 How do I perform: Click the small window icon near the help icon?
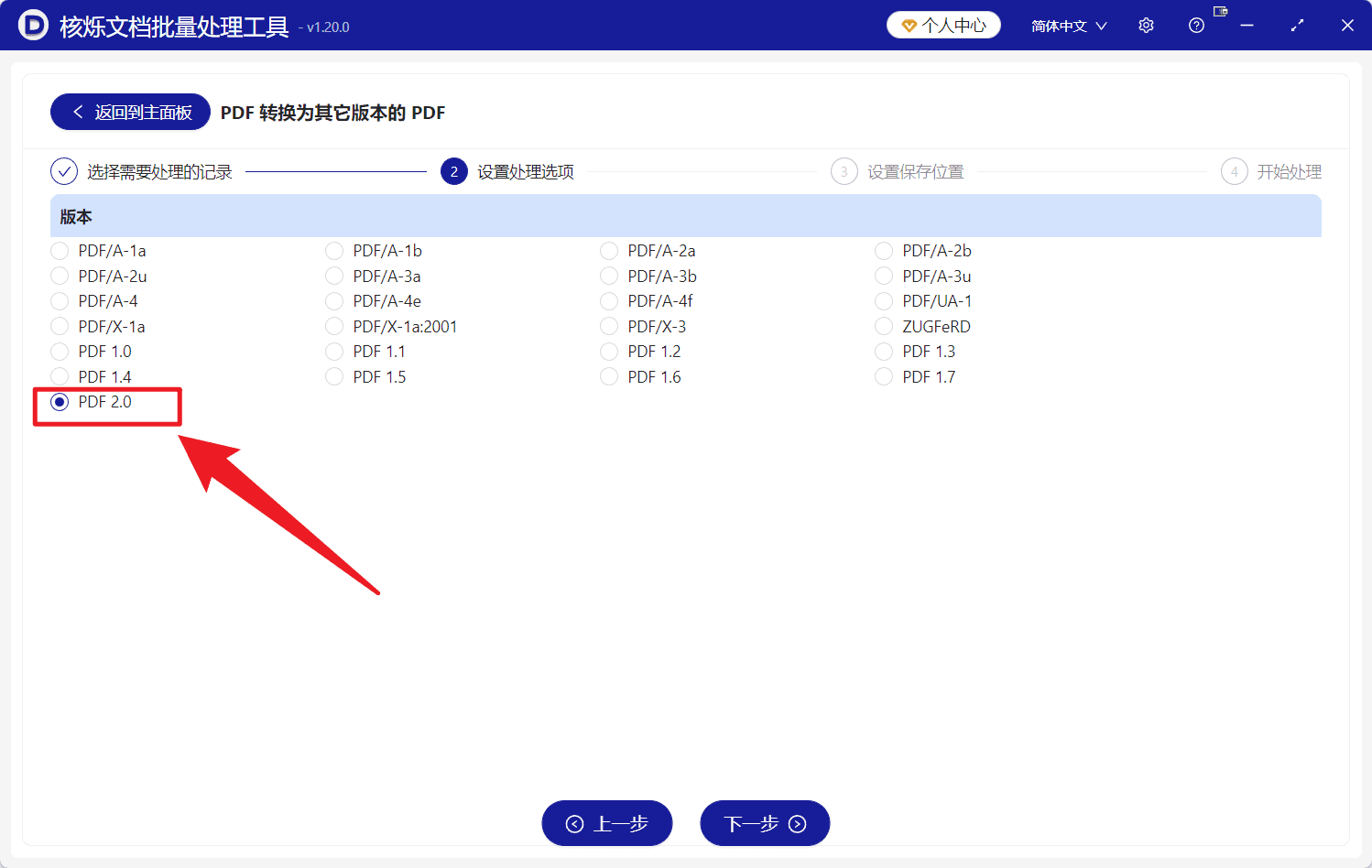click(1220, 13)
